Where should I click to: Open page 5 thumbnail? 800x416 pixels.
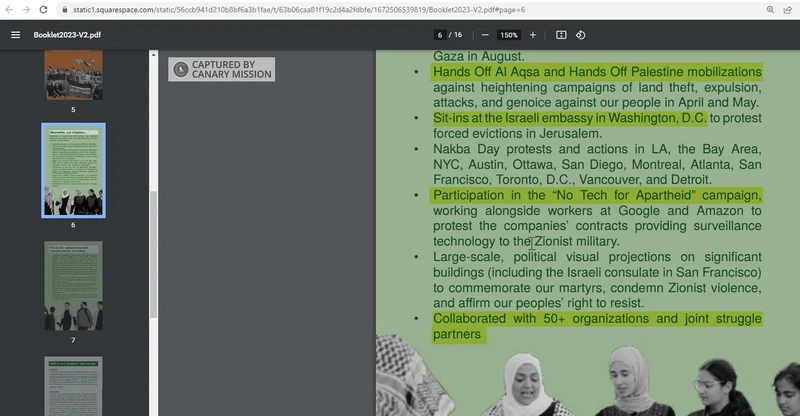73,75
